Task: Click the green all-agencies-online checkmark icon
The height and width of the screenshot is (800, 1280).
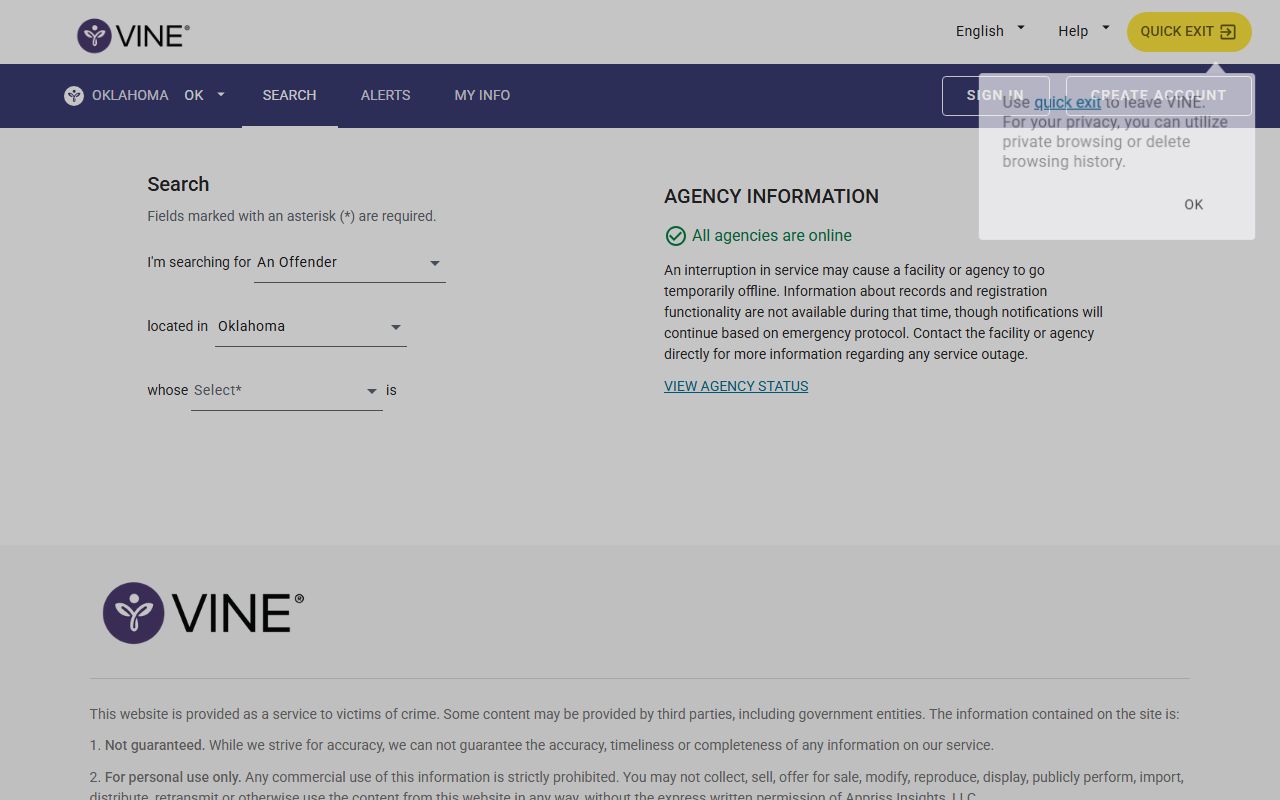Action: (x=675, y=236)
